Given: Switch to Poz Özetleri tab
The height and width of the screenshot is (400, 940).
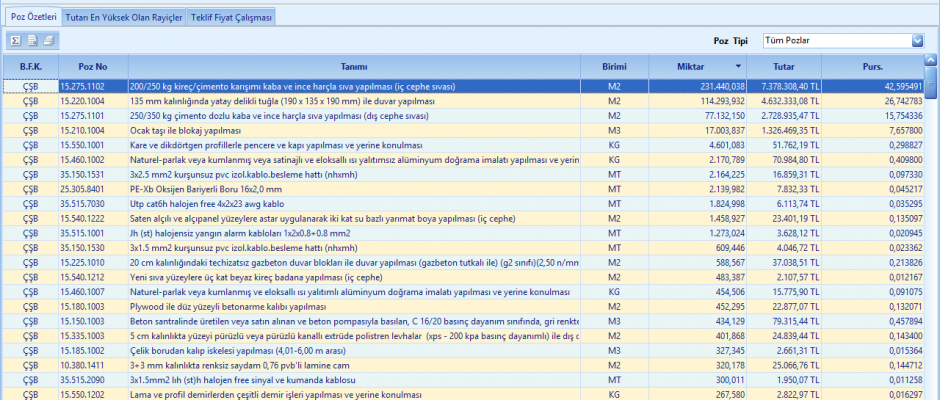Looking at the screenshot, I should (33, 17).
